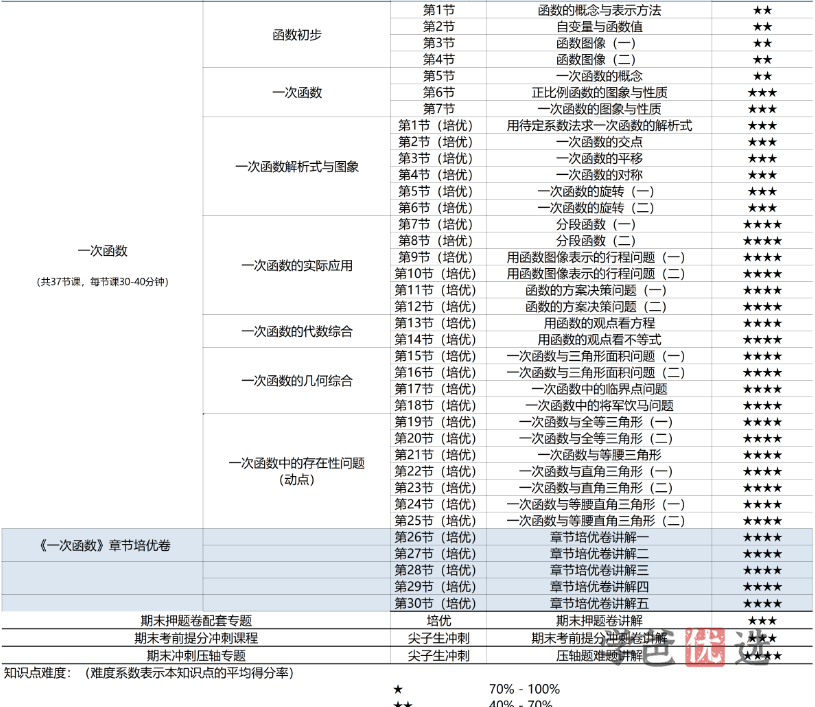Select '一次函数与等腰直角三角形（二）'

click(599, 521)
